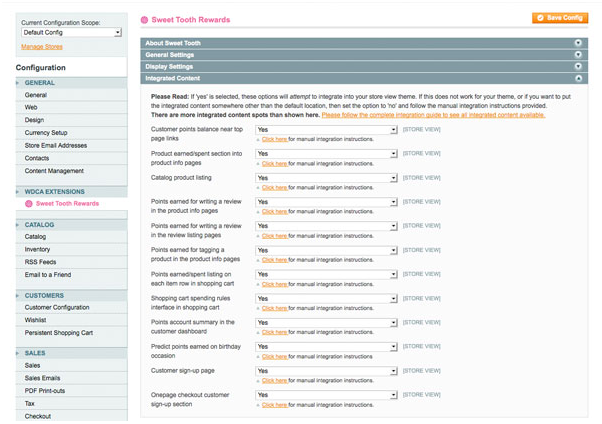Open dropdown for points earned for tagging a product
Screen dimensions: 602x424
coord(326,250)
